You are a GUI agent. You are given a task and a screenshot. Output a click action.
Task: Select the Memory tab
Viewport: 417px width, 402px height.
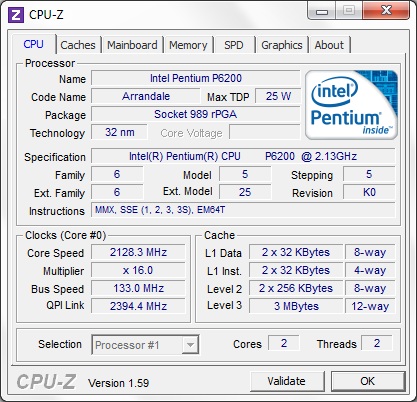point(188,45)
